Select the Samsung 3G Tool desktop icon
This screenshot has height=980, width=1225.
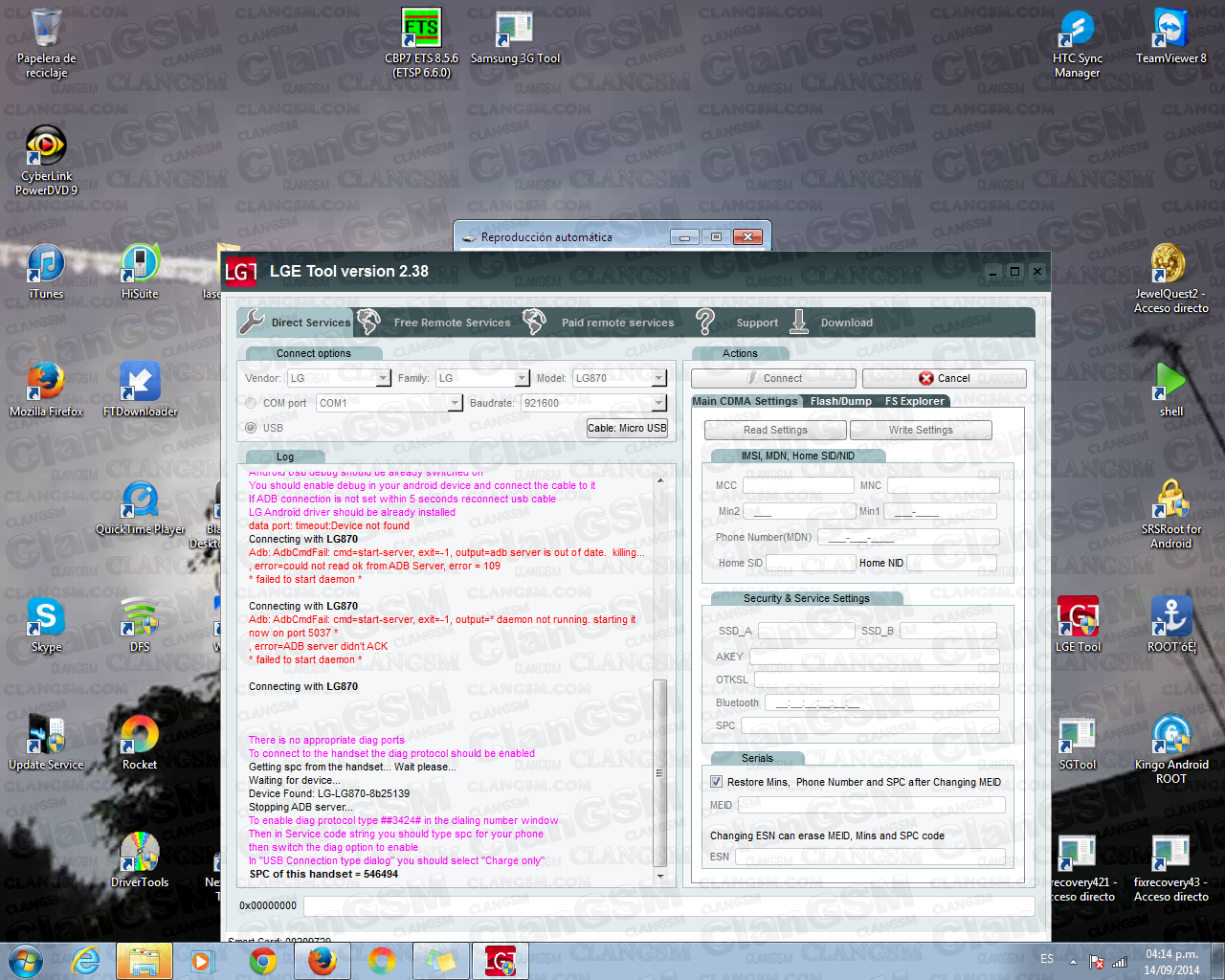click(515, 38)
